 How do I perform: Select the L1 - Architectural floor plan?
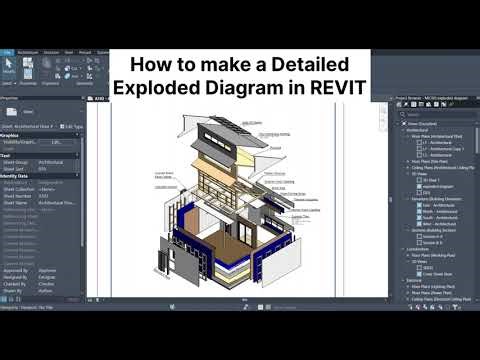click(437, 142)
